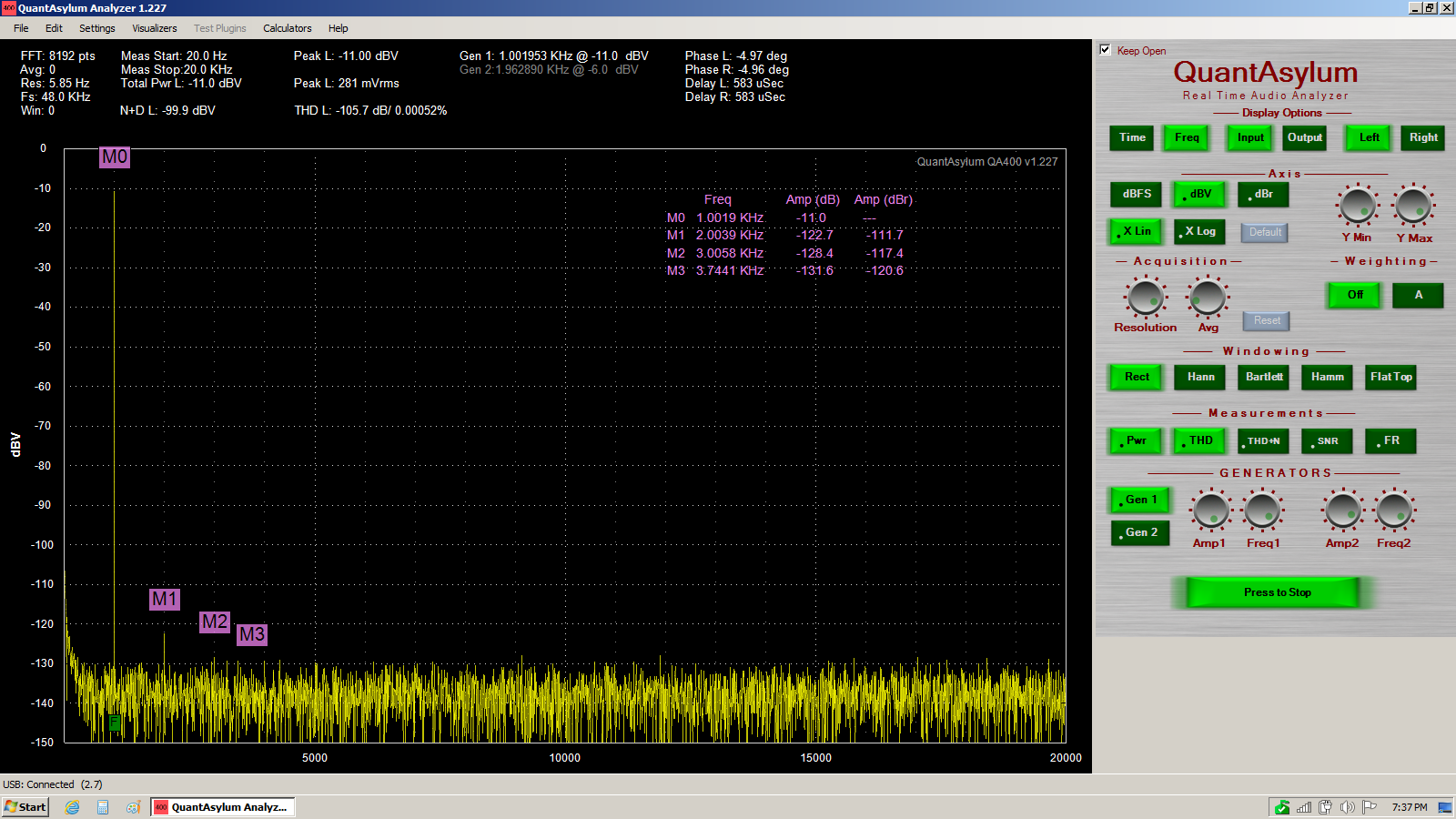The width and height of the screenshot is (1456, 819).
Task: Click the 'Peak L: 281 mVrms' readout
Action: pyautogui.click(x=347, y=83)
